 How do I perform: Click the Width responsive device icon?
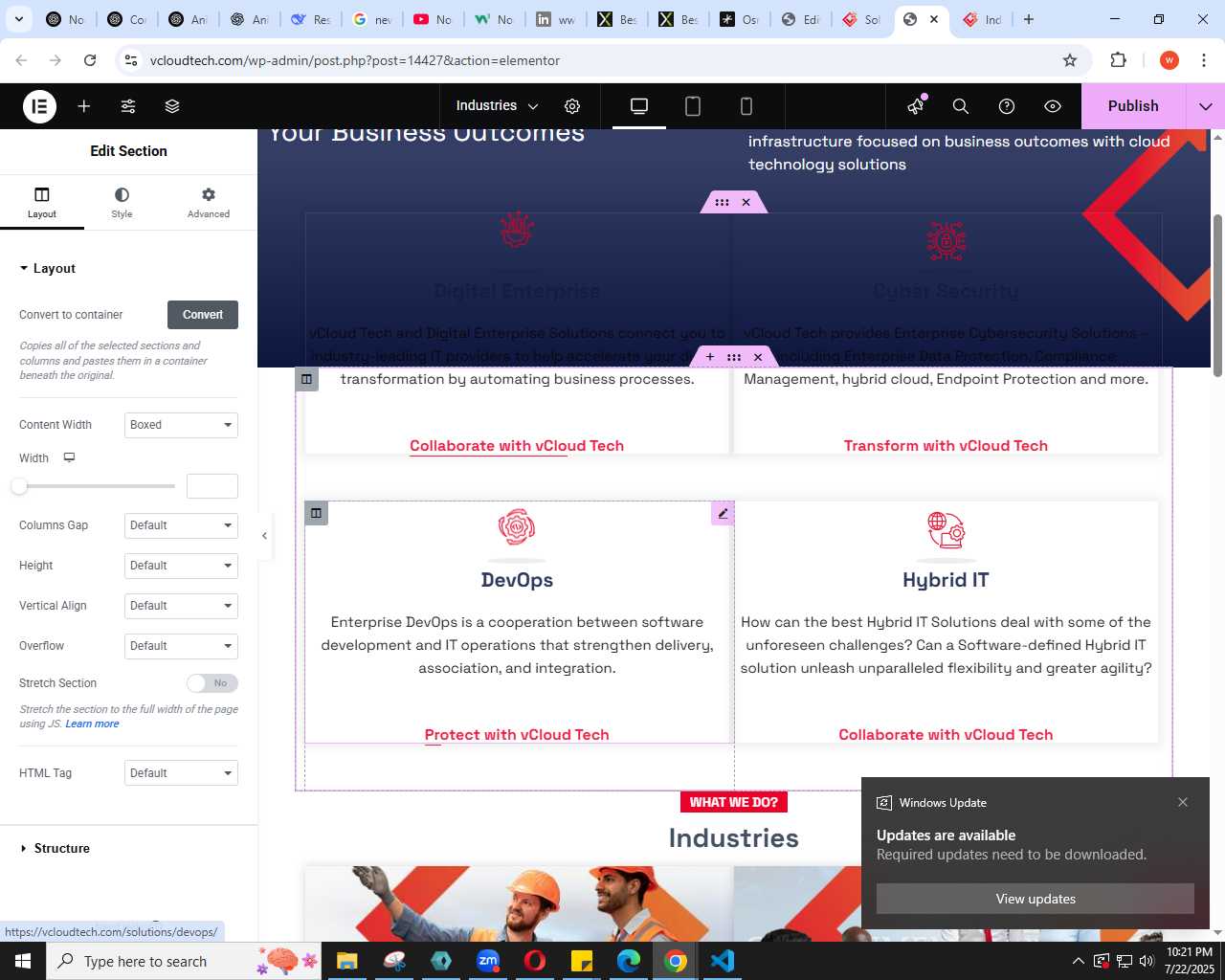(69, 457)
